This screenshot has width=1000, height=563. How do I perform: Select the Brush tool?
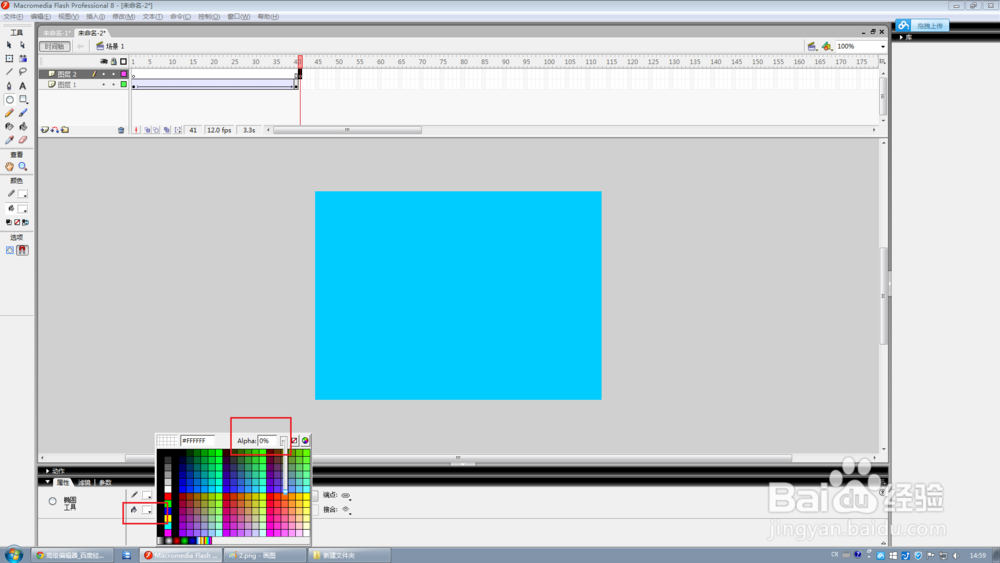pyautogui.click(x=23, y=113)
